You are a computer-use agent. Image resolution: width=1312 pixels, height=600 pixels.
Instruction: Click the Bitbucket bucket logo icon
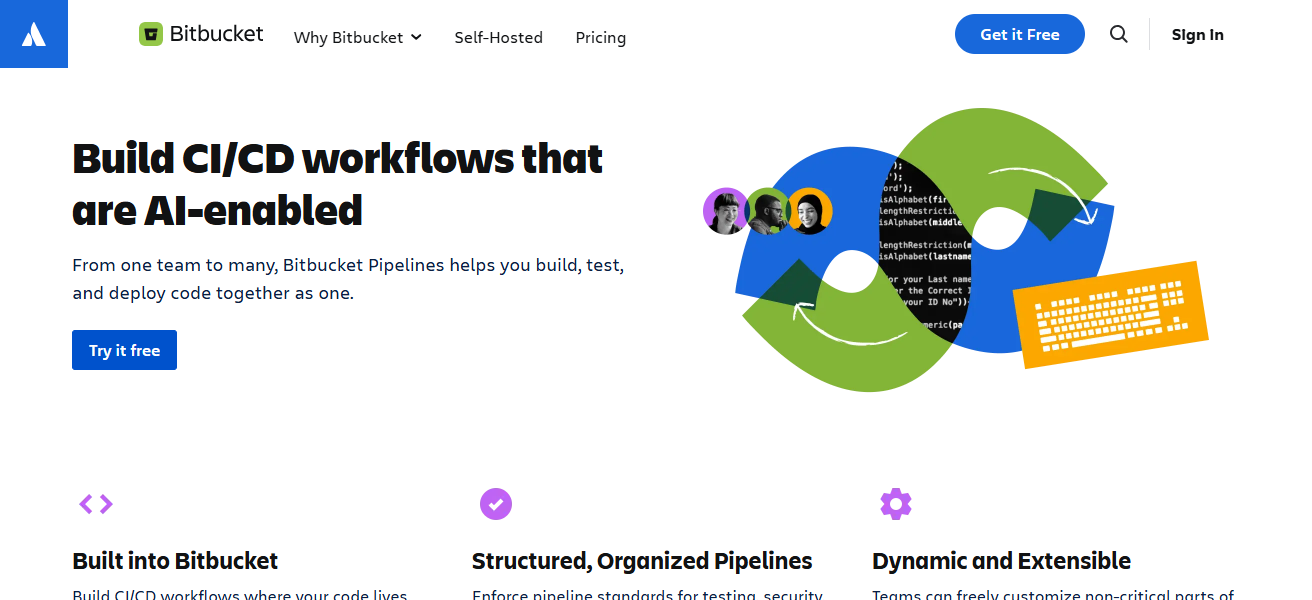click(151, 33)
